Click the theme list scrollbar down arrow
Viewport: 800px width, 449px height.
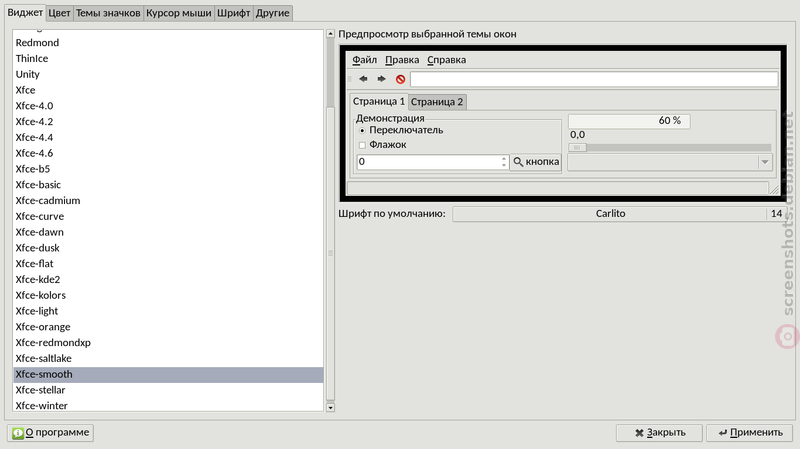(330, 407)
